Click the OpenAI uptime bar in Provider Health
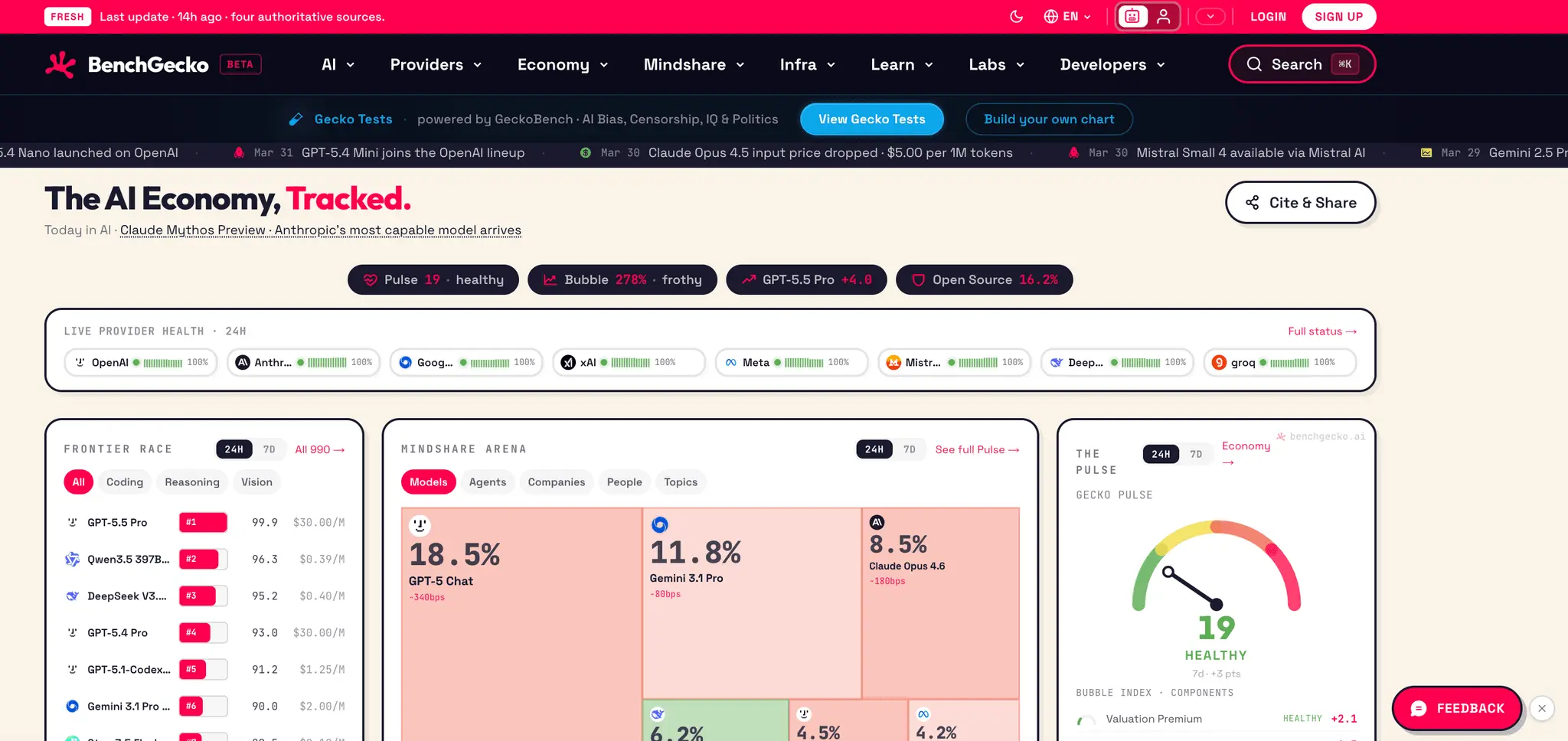This screenshot has width=1568, height=741. 162,363
